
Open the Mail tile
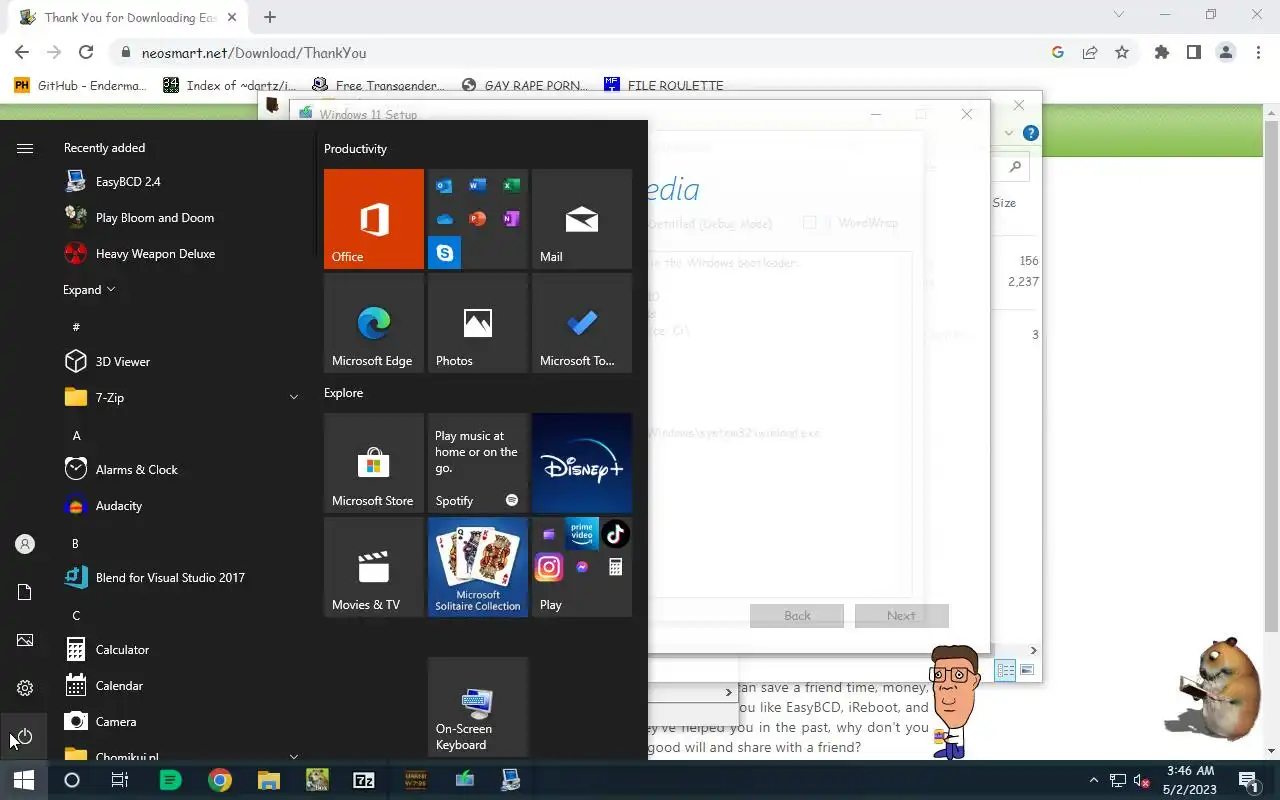tap(582, 219)
